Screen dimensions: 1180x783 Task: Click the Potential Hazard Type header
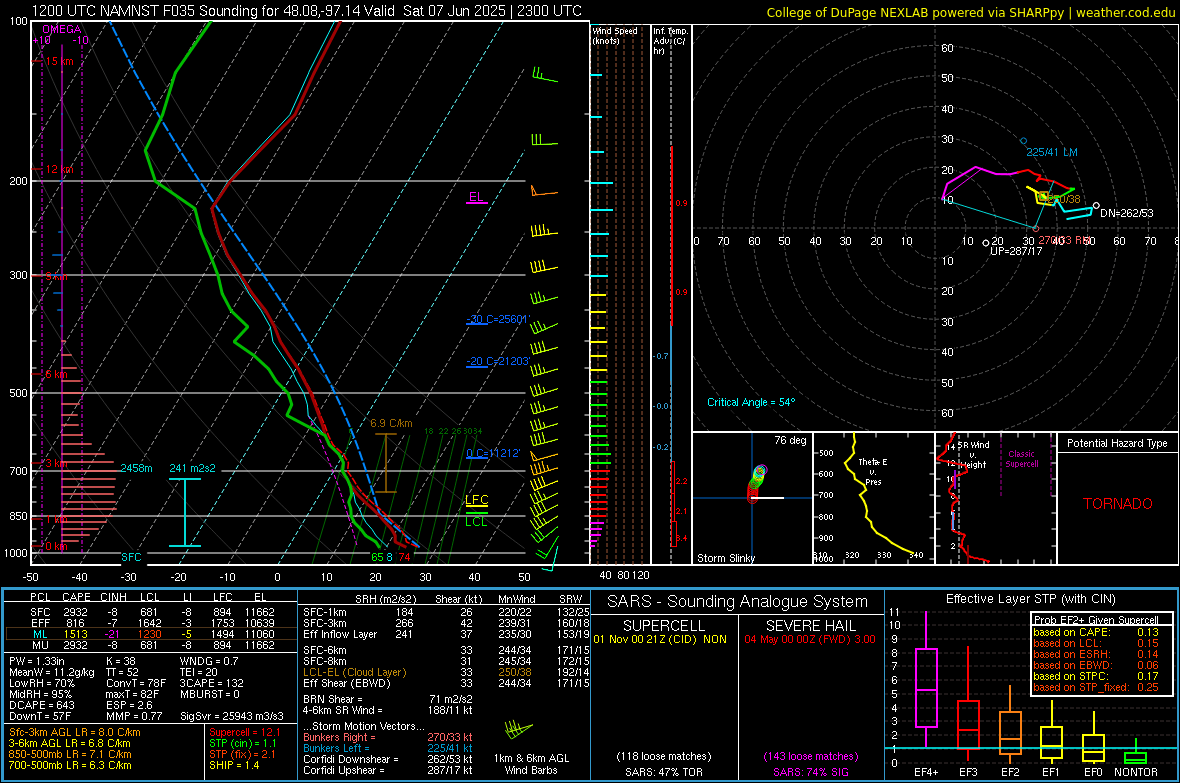coord(1118,443)
